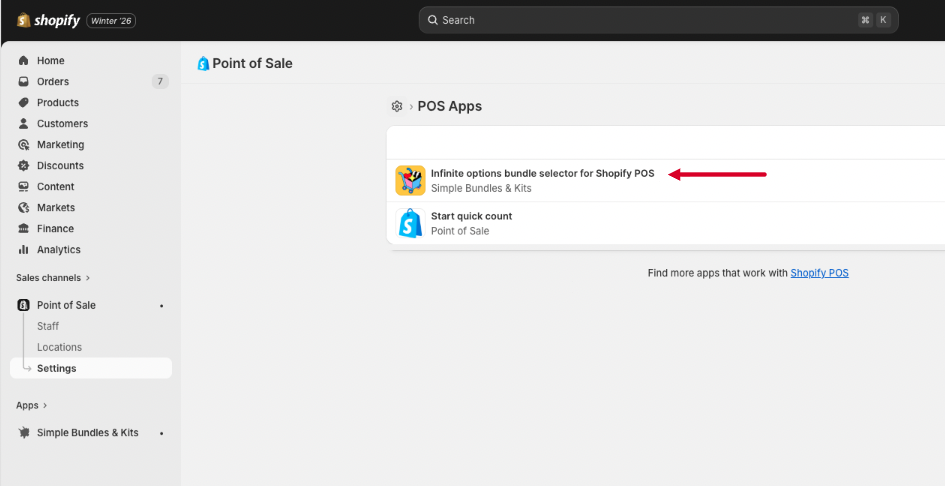Open Locations under Point of Sale
The image size is (945, 486).
tap(59, 347)
